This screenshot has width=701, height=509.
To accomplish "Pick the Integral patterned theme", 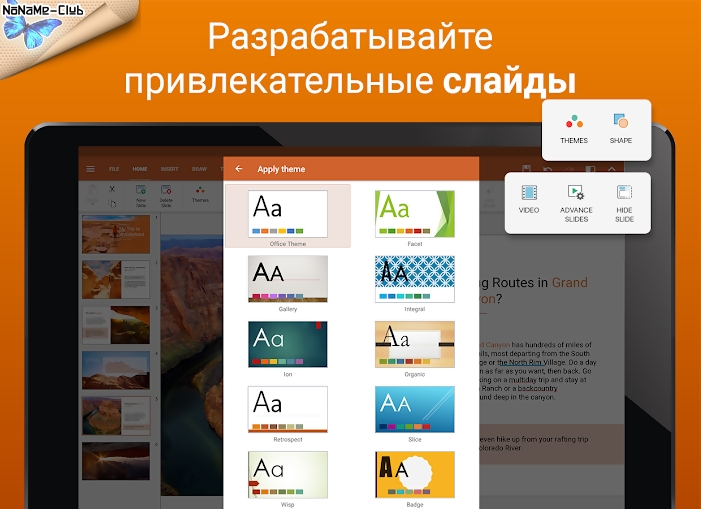I will (x=414, y=279).
